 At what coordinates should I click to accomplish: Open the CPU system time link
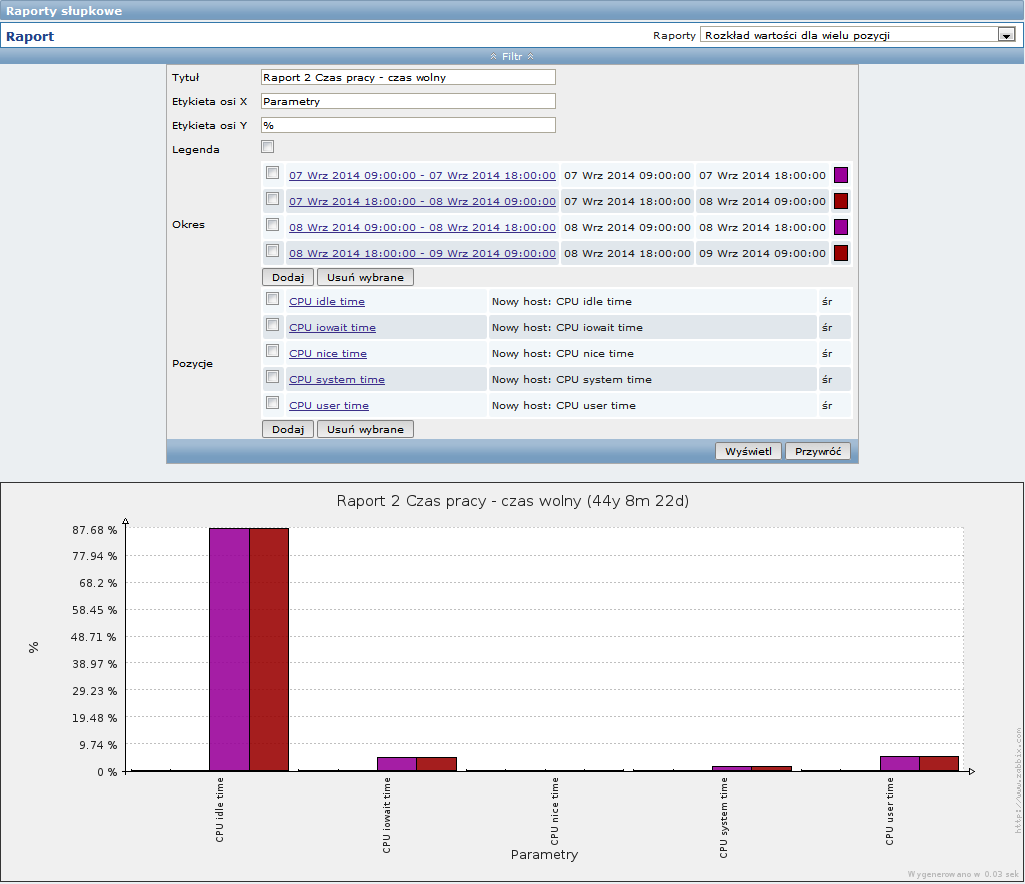[x=337, y=380]
